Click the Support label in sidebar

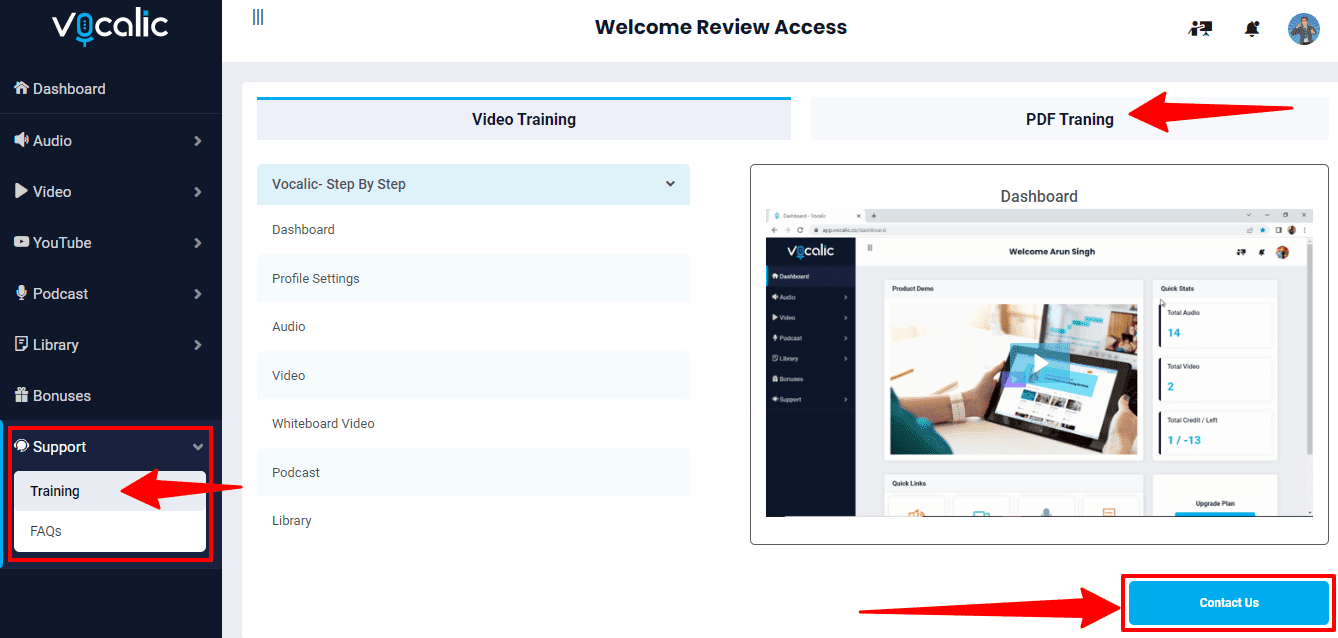[59, 447]
